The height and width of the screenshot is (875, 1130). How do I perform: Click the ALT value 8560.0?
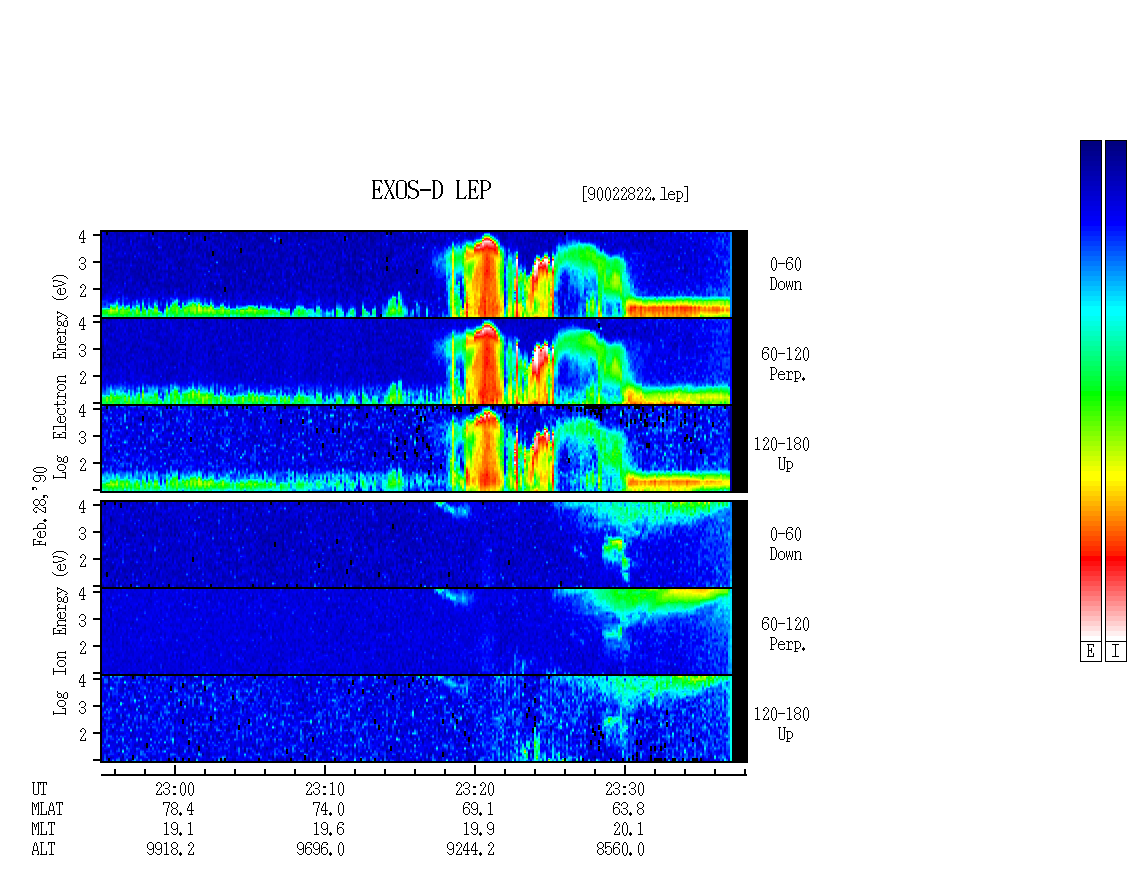620,850
